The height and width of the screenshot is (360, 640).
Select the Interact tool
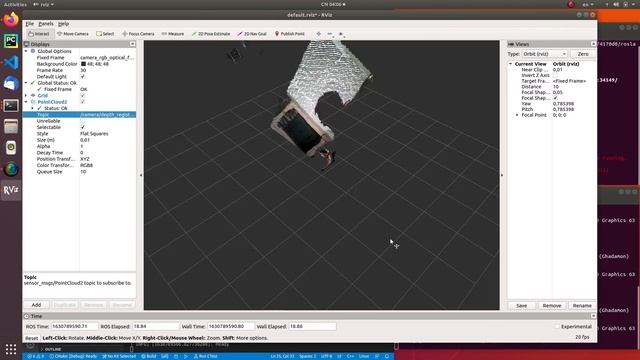point(39,34)
